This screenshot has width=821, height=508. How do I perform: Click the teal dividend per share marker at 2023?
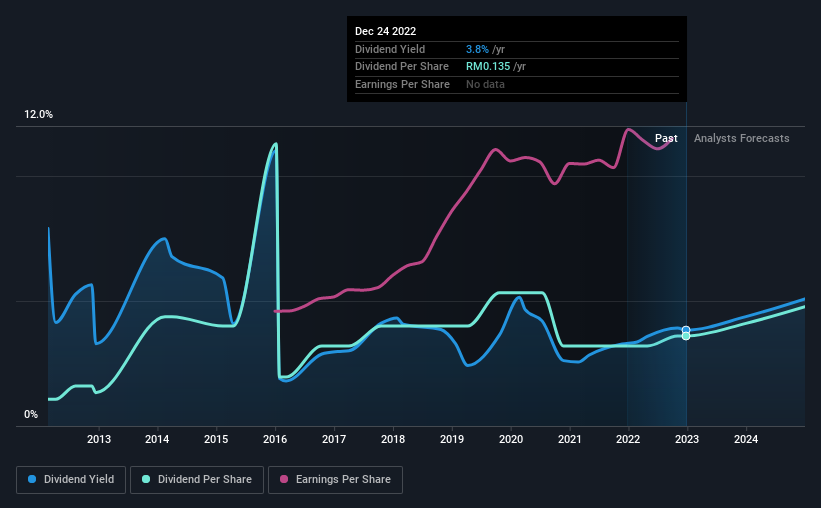tap(686, 336)
